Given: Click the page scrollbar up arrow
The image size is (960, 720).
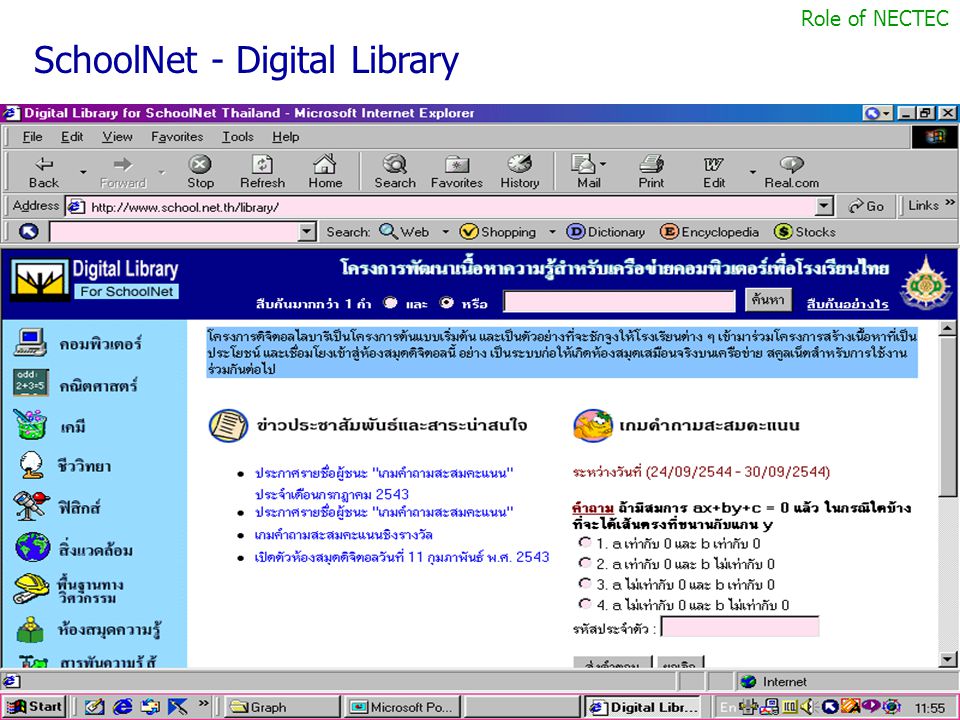Looking at the screenshot, I should tap(947, 328).
